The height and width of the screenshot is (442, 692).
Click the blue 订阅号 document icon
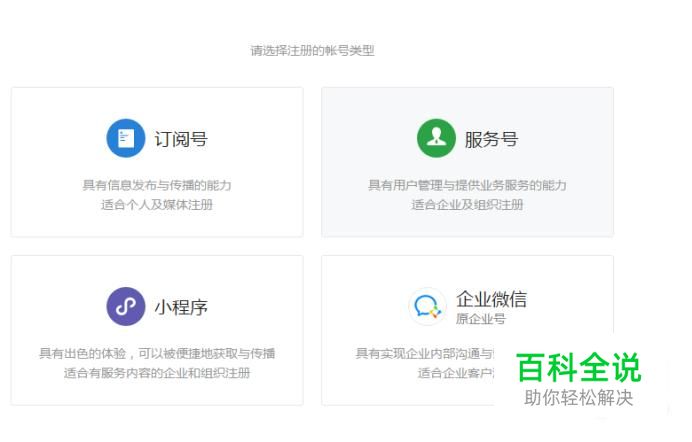pos(126,138)
